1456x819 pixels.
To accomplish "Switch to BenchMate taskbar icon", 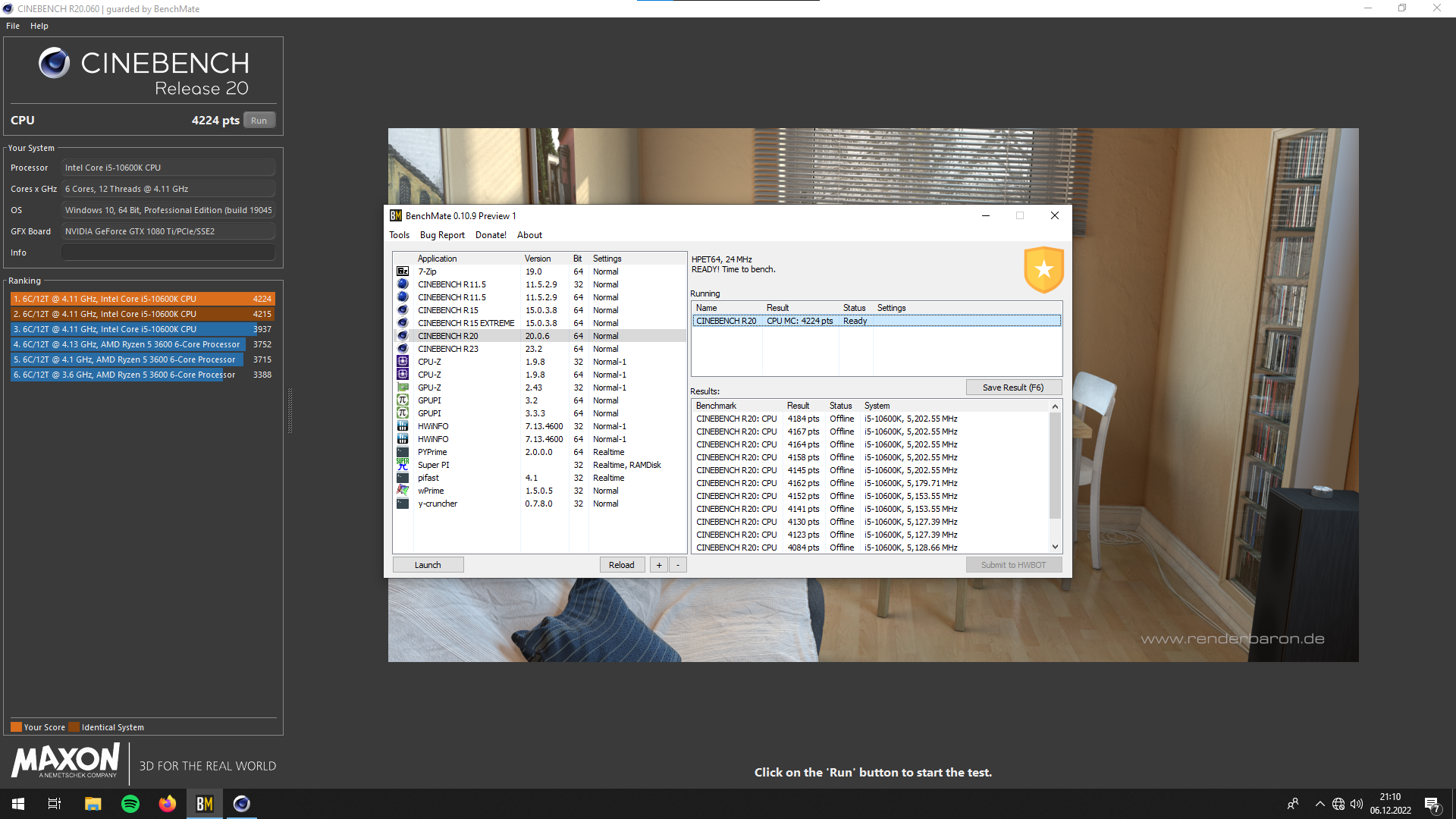I will pyautogui.click(x=205, y=804).
